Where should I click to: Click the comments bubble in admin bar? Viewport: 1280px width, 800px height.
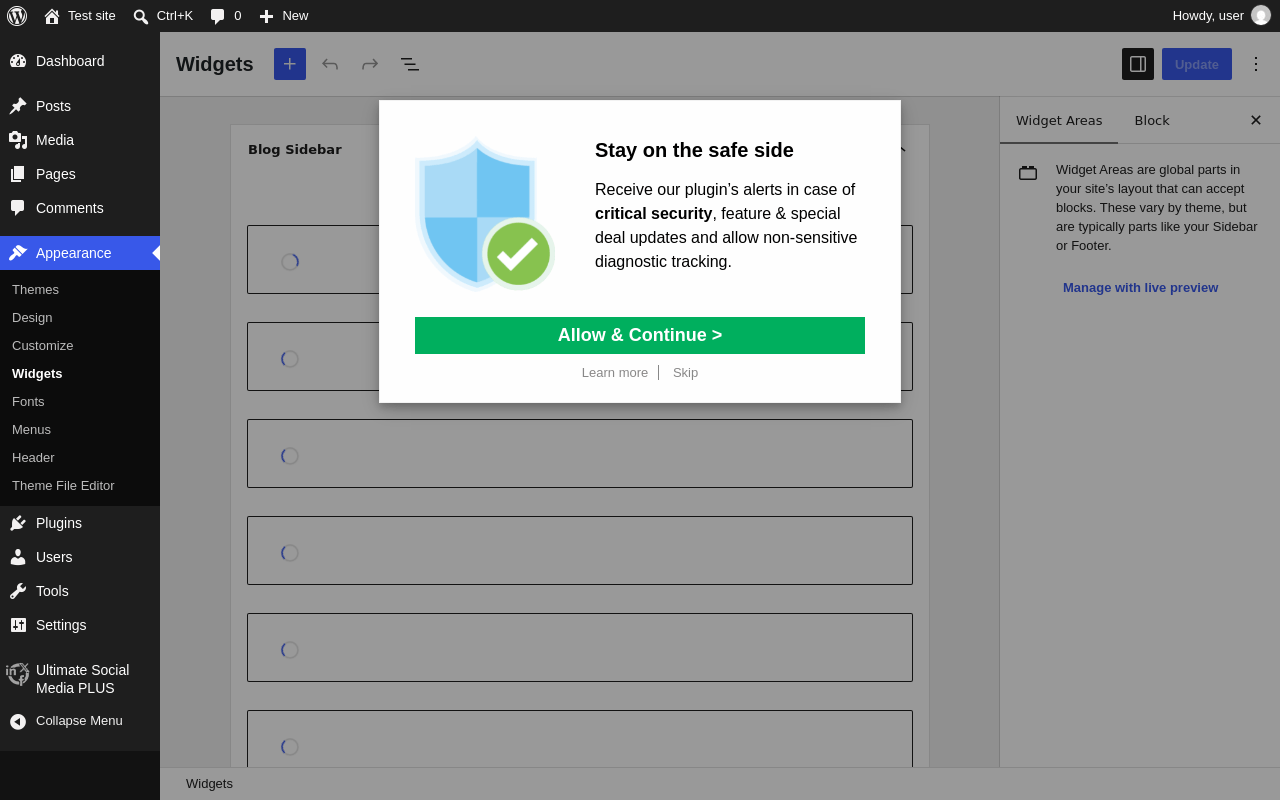pyautogui.click(x=226, y=16)
